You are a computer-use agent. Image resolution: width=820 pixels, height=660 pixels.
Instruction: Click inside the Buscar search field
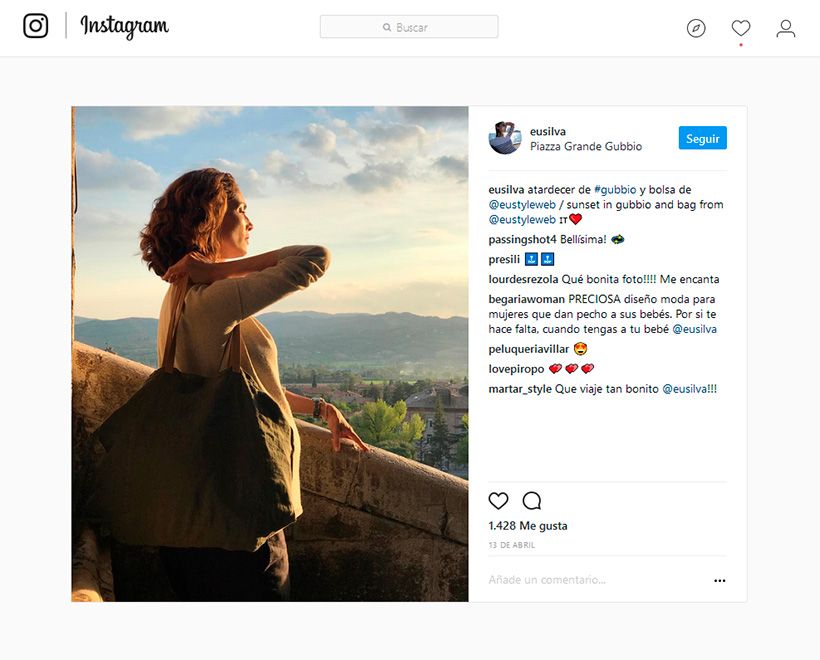[409, 27]
